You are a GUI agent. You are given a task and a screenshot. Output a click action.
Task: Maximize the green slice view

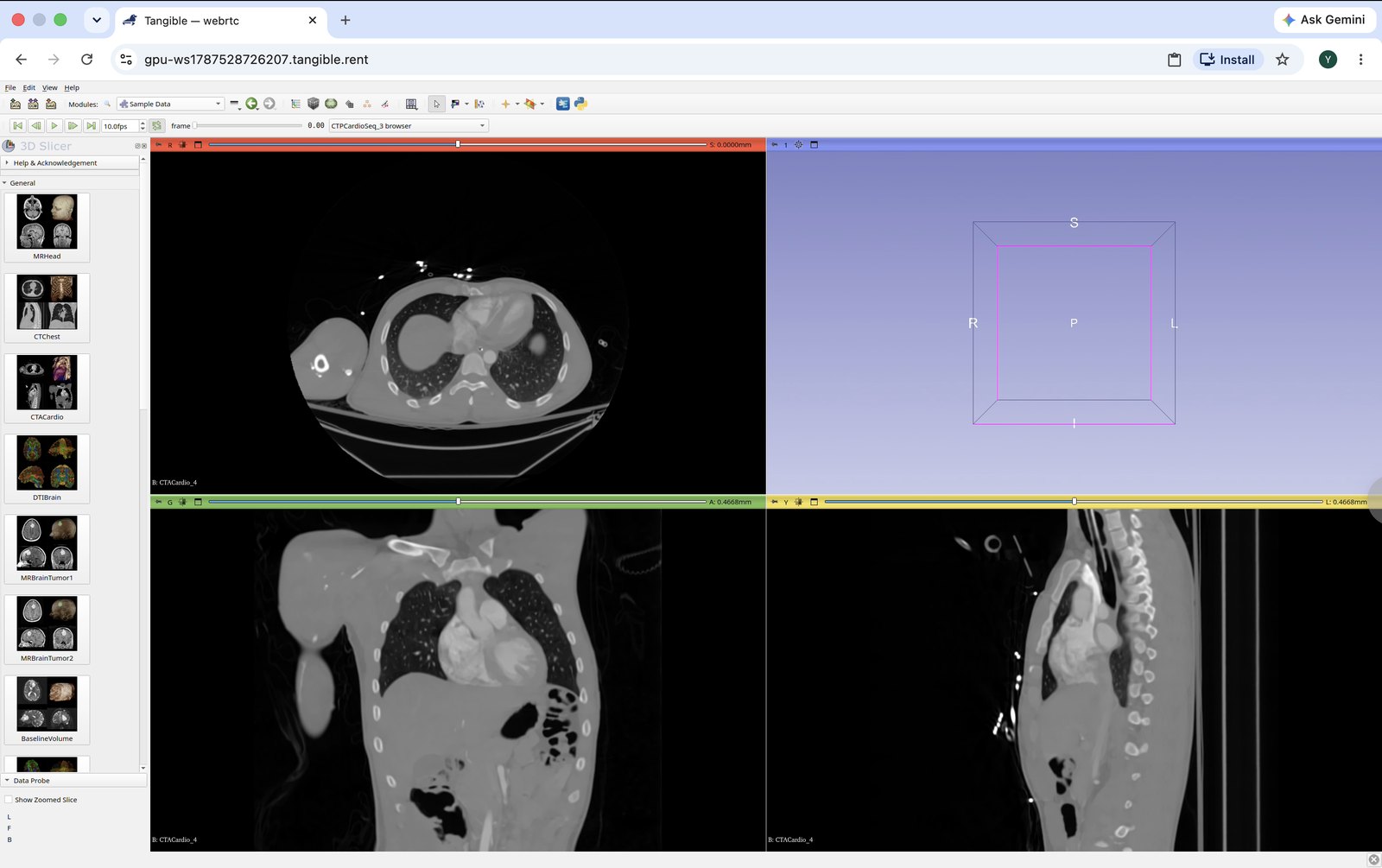[198, 502]
